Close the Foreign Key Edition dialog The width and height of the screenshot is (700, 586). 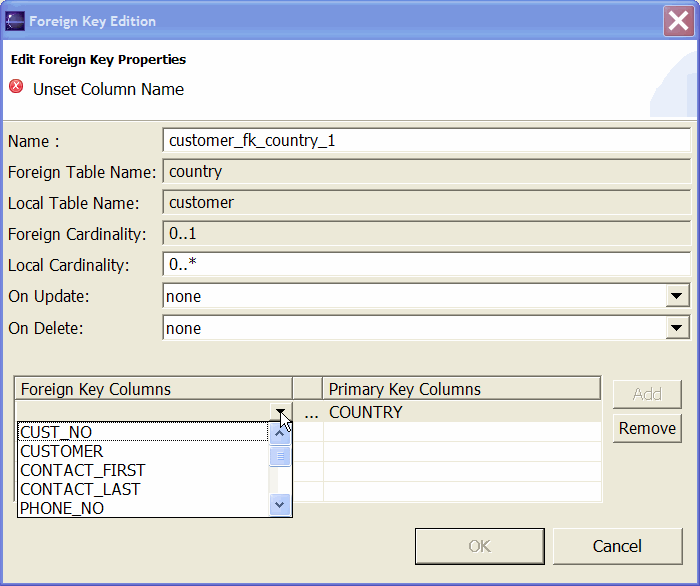tap(678, 21)
